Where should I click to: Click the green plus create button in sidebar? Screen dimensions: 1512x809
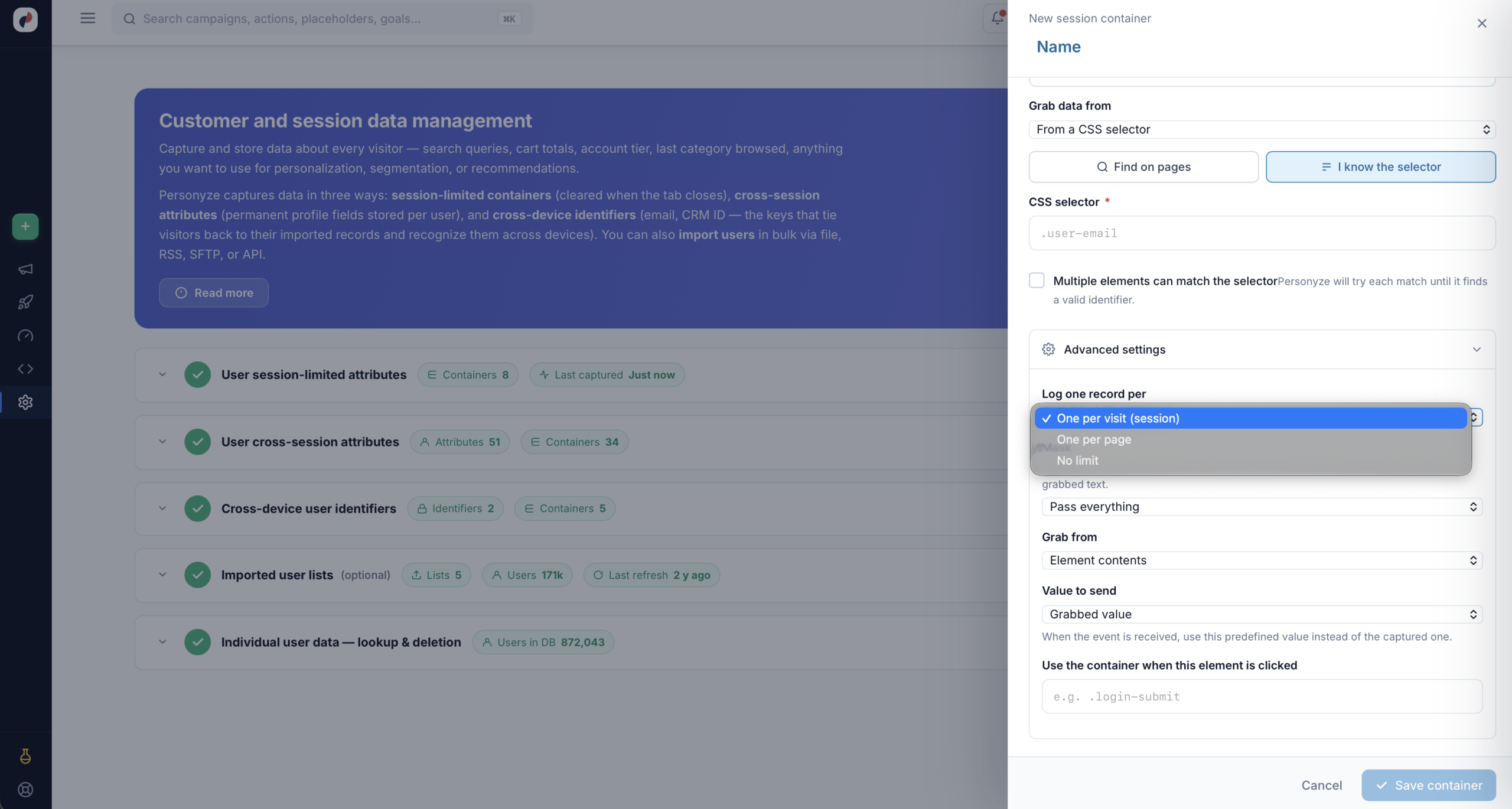pos(25,226)
